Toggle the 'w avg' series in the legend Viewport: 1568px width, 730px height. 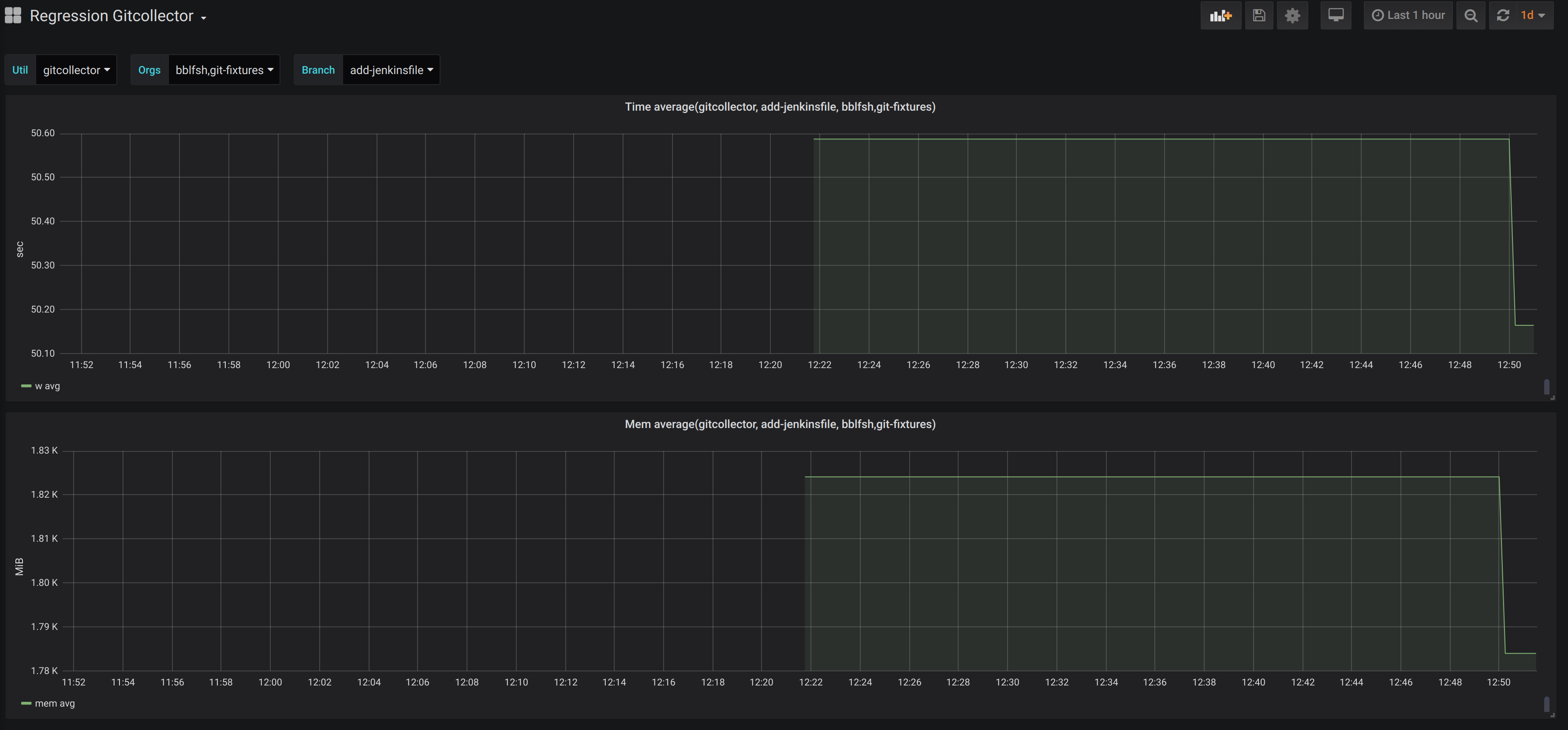tap(48, 386)
